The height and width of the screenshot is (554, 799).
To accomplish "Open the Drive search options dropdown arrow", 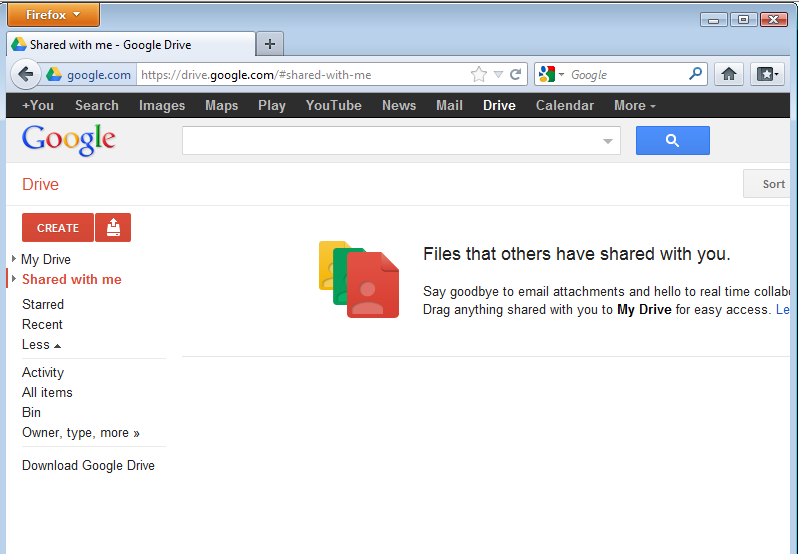I will pos(607,141).
